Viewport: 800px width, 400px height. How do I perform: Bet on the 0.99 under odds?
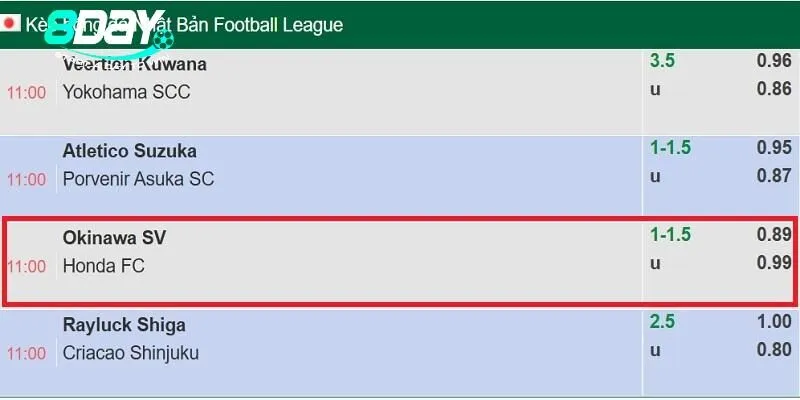point(774,263)
